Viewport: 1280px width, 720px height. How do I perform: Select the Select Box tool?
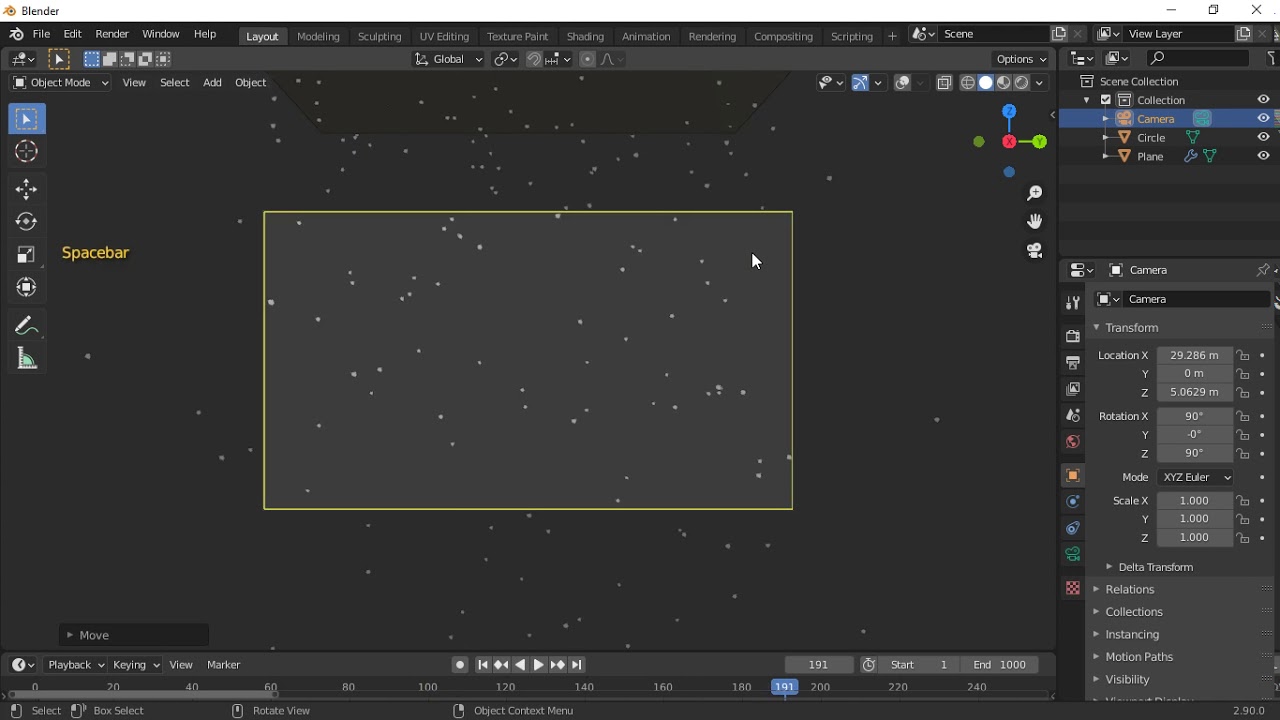[27, 120]
